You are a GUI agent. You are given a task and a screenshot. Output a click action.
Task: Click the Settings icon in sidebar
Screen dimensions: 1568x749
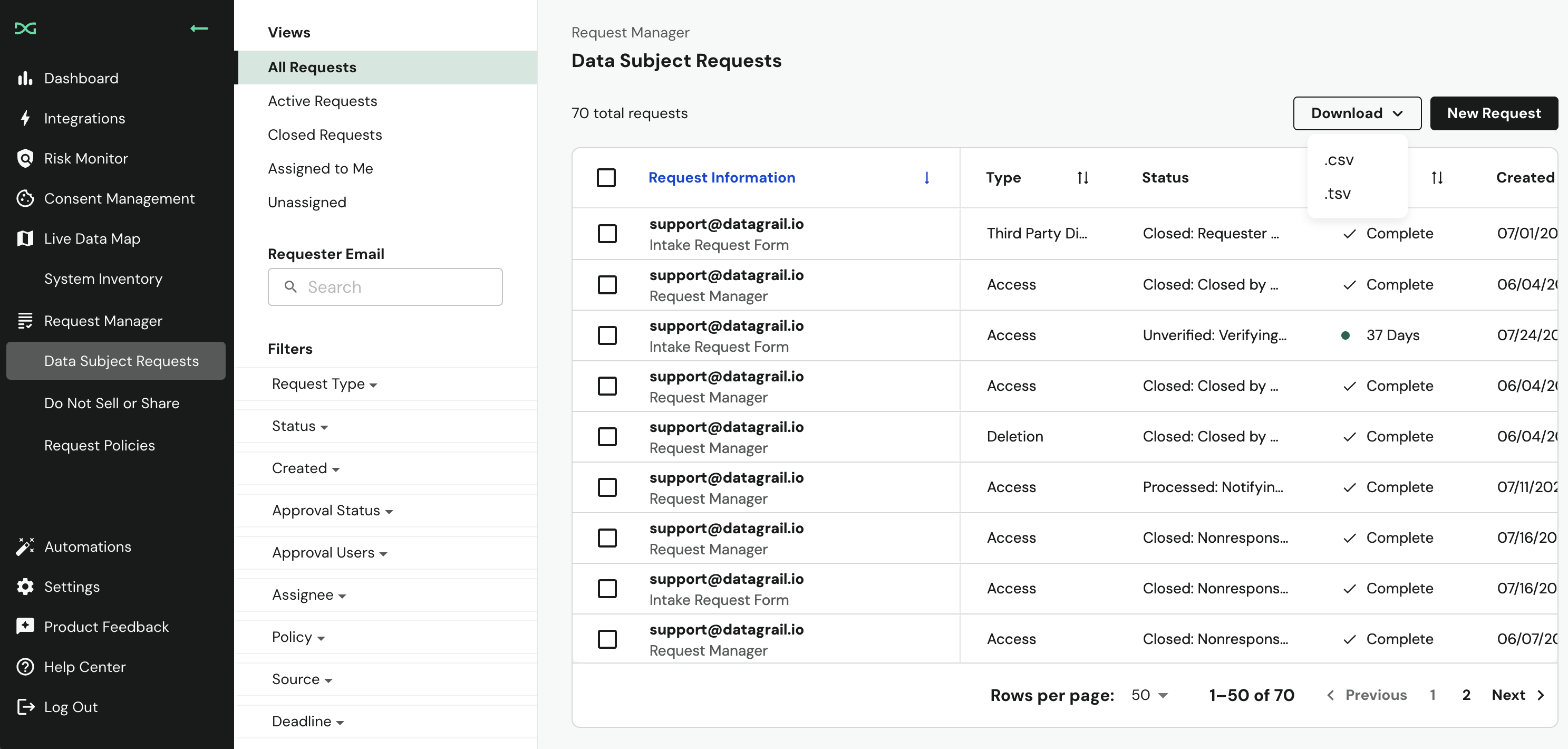coord(26,586)
